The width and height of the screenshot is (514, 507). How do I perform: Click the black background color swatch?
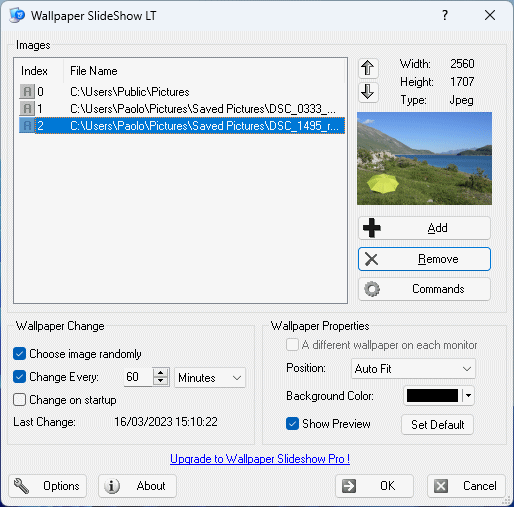click(432, 396)
